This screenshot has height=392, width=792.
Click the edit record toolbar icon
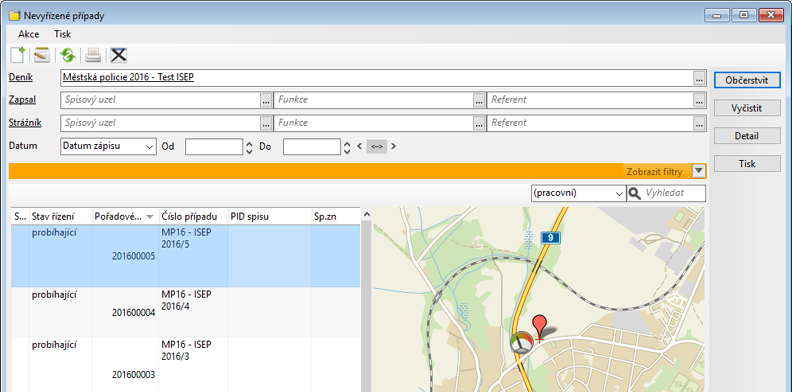point(42,55)
